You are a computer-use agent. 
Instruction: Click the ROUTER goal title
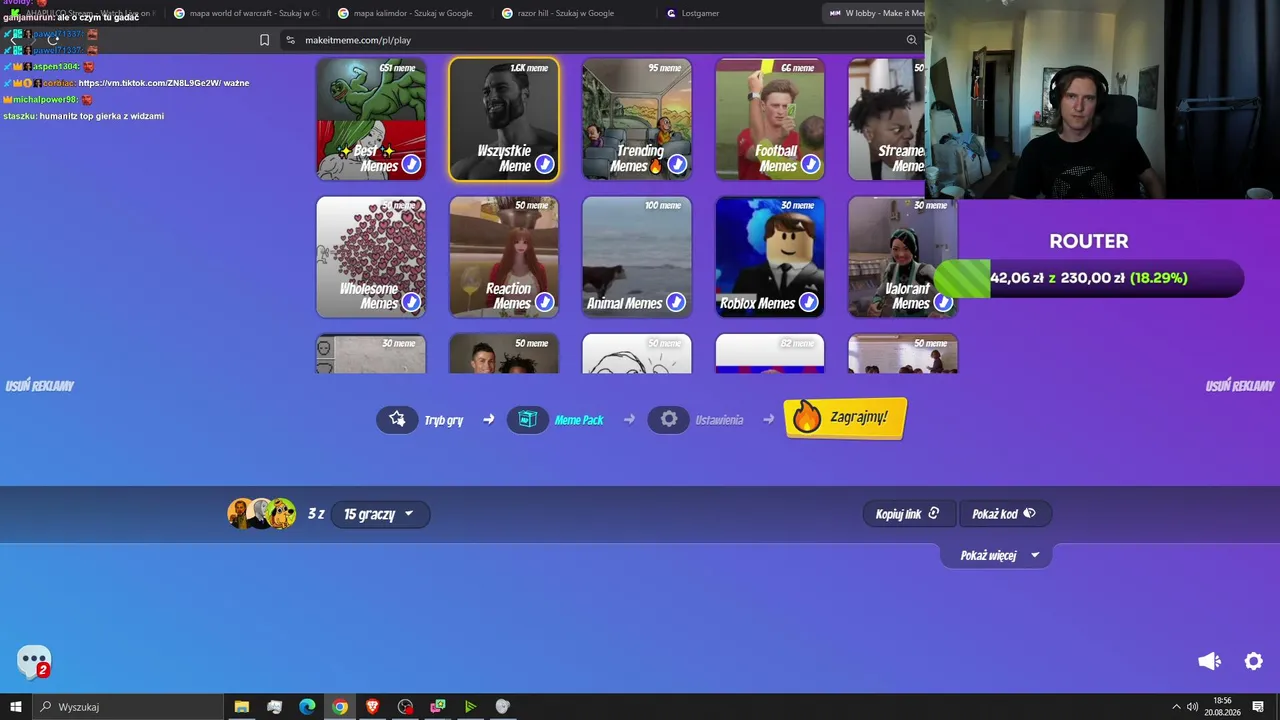(1089, 241)
